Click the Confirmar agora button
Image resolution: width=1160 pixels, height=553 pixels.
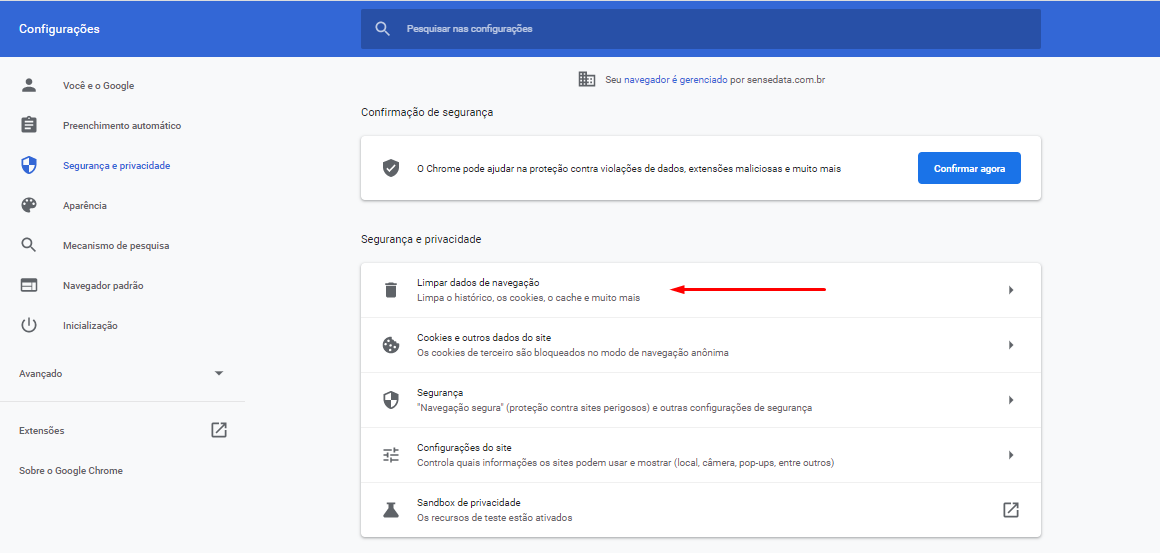click(x=969, y=168)
